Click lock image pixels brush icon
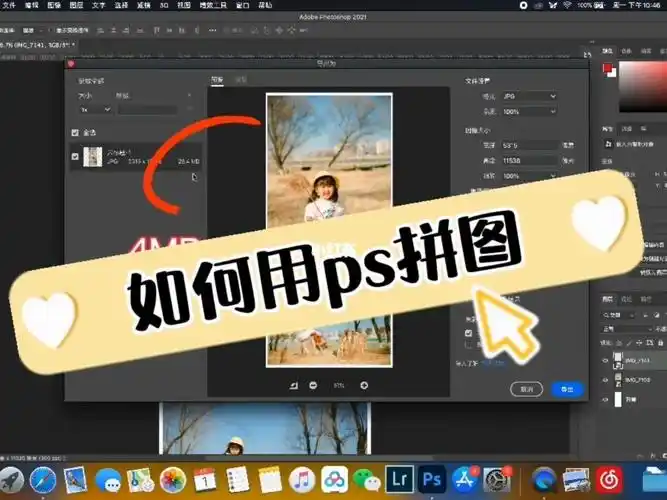The height and width of the screenshot is (500, 667). pos(629,343)
